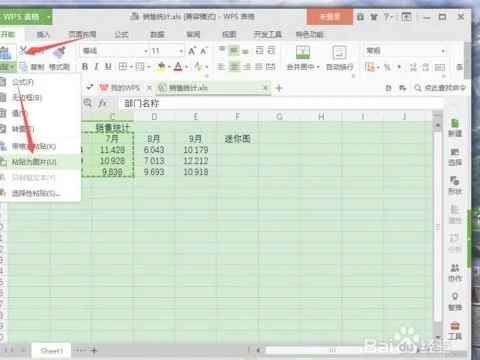Screen dimensions: 480x360
Task: Click the Auto Wrap (自动换行) icon
Action: pyautogui.click(x=339, y=53)
